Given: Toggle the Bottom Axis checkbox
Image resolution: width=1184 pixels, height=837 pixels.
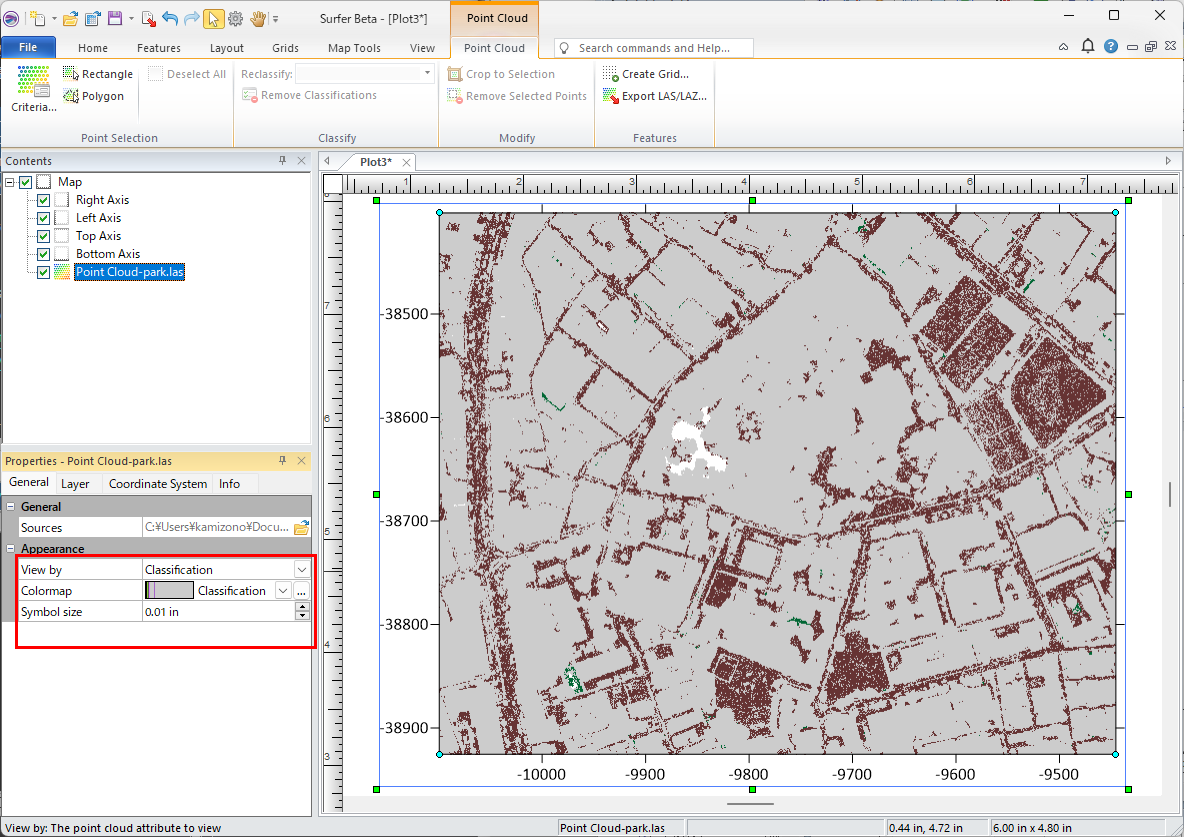Looking at the screenshot, I should click(x=43, y=254).
